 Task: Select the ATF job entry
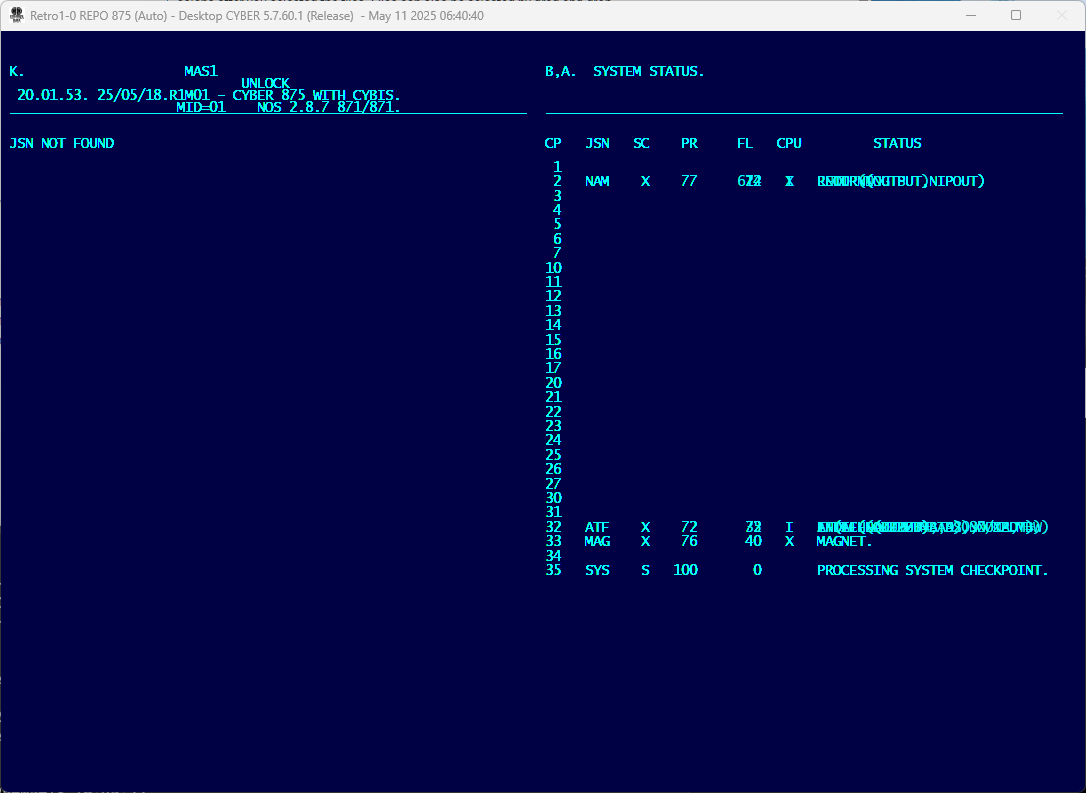[597, 527]
